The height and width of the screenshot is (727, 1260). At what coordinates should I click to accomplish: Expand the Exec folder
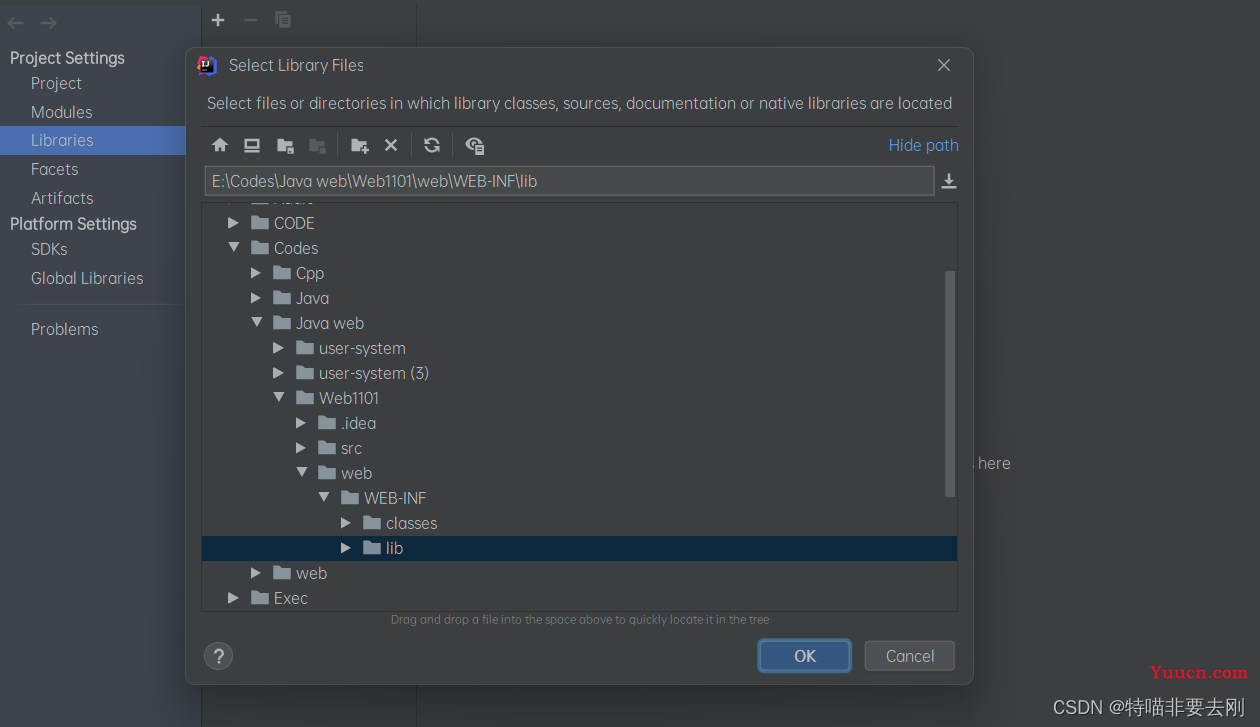(233, 598)
